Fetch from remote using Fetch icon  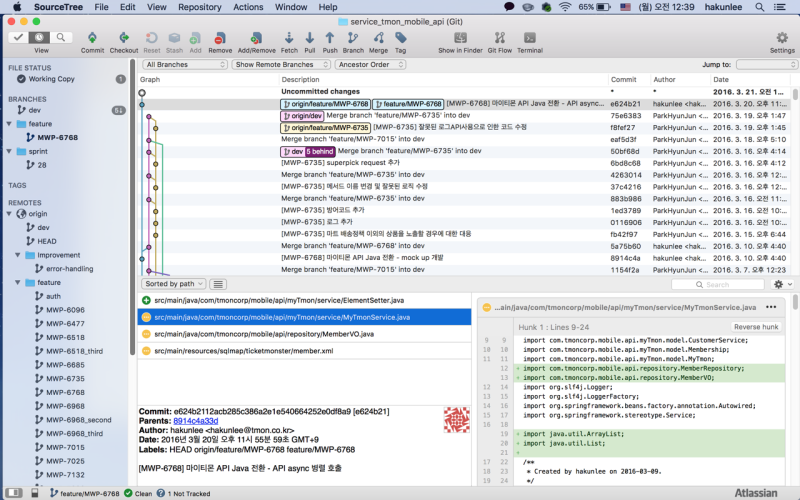click(x=289, y=38)
